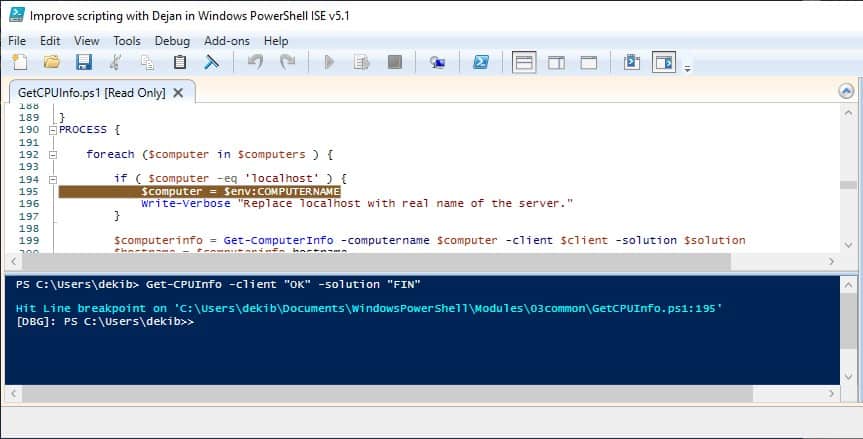Click the Undo arrow icon
Image resolution: width=863 pixels, height=439 pixels.
point(255,62)
